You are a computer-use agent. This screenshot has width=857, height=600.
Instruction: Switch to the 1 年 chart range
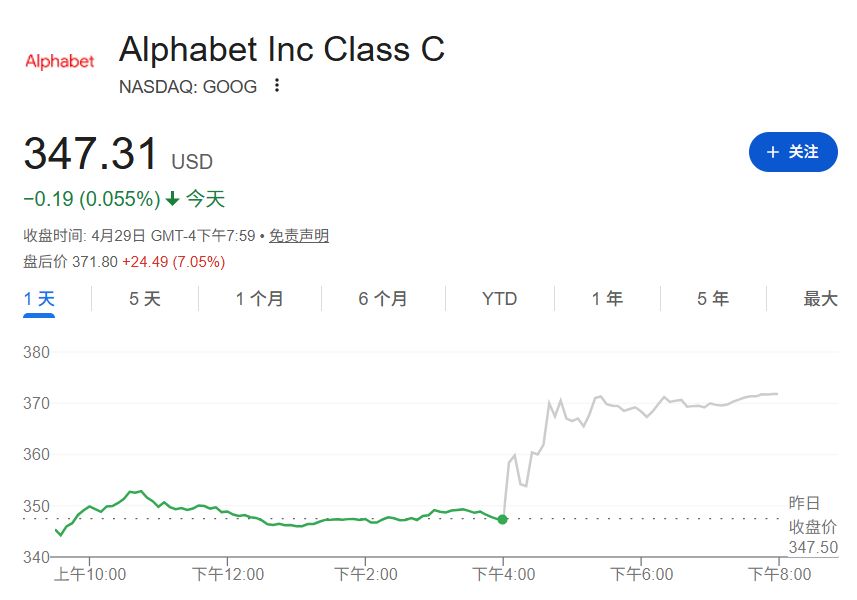[x=606, y=299]
